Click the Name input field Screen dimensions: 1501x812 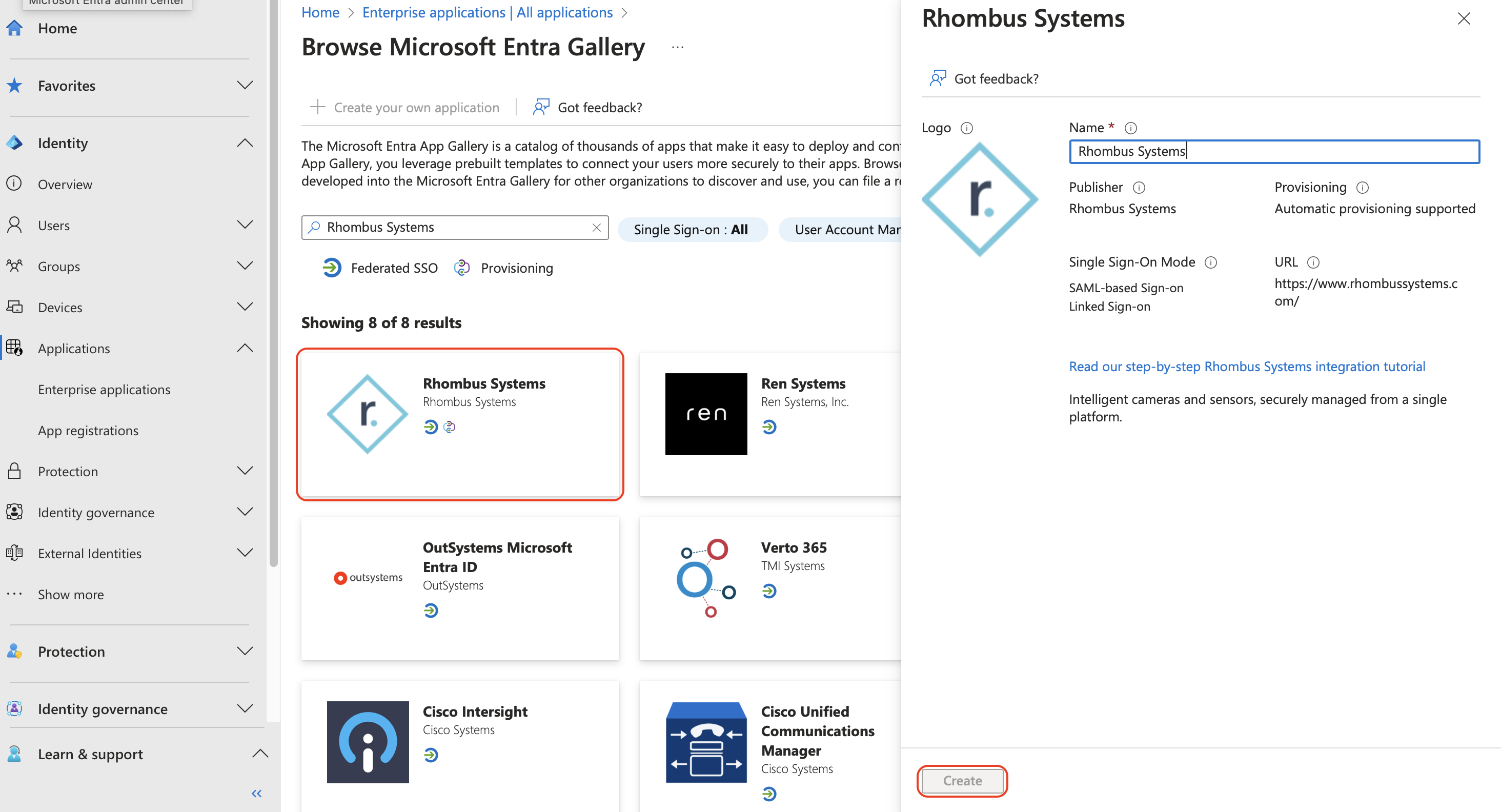point(1274,151)
